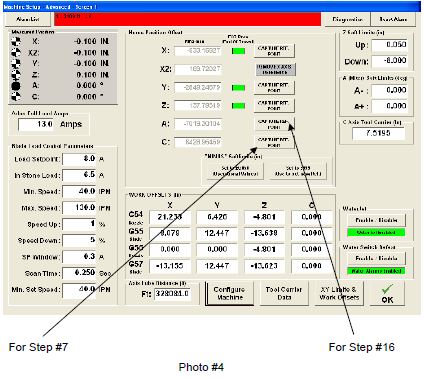Click the Load Setpoint amps field
424x379 pixels.
coord(79,159)
